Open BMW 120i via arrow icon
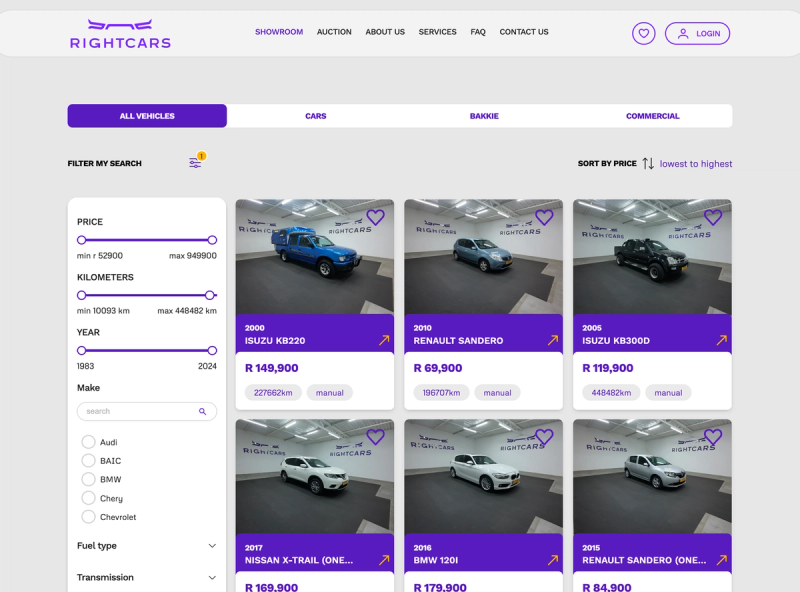This screenshot has width=800, height=592. (553, 560)
